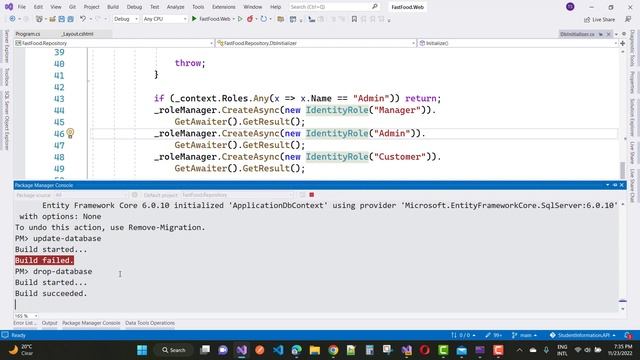Click the Live Share button
Screen dimensions: 640x360
click(599, 20)
